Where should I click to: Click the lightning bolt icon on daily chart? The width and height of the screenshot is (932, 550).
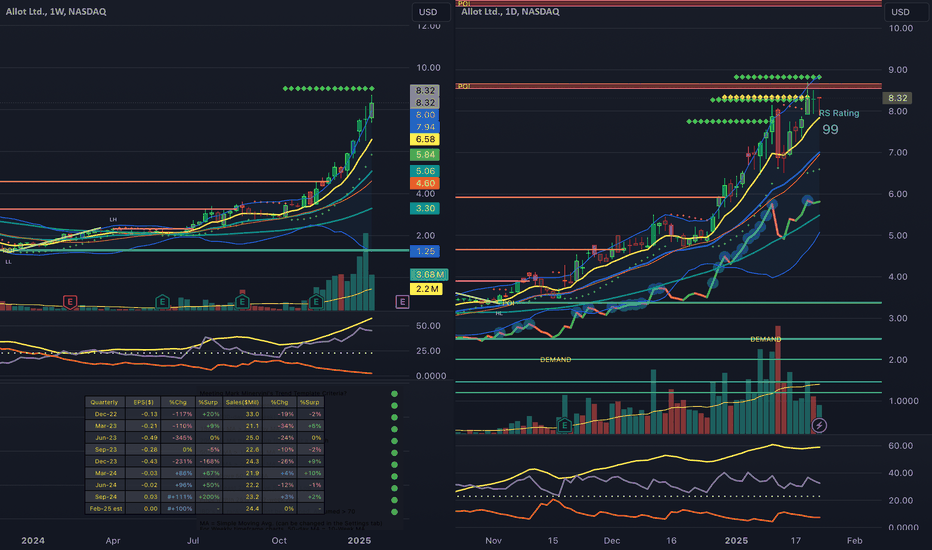click(819, 425)
